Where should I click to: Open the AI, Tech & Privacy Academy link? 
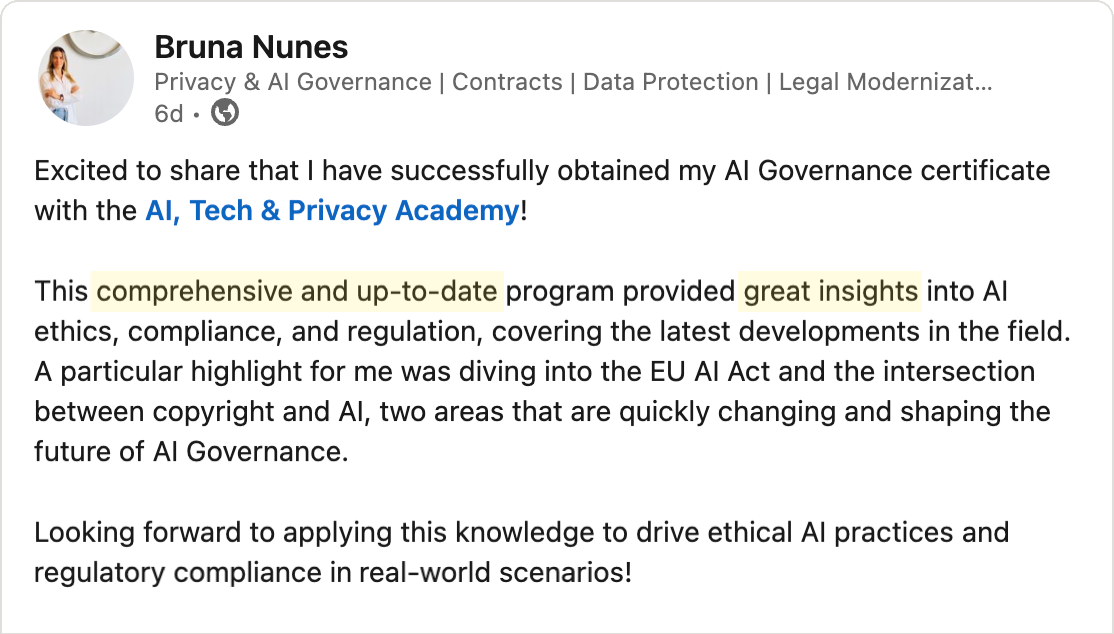pyautogui.click(x=332, y=211)
